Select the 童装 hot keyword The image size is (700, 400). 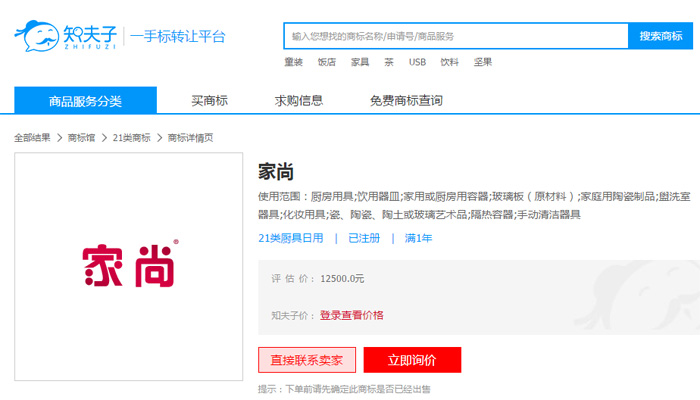point(293,62)
